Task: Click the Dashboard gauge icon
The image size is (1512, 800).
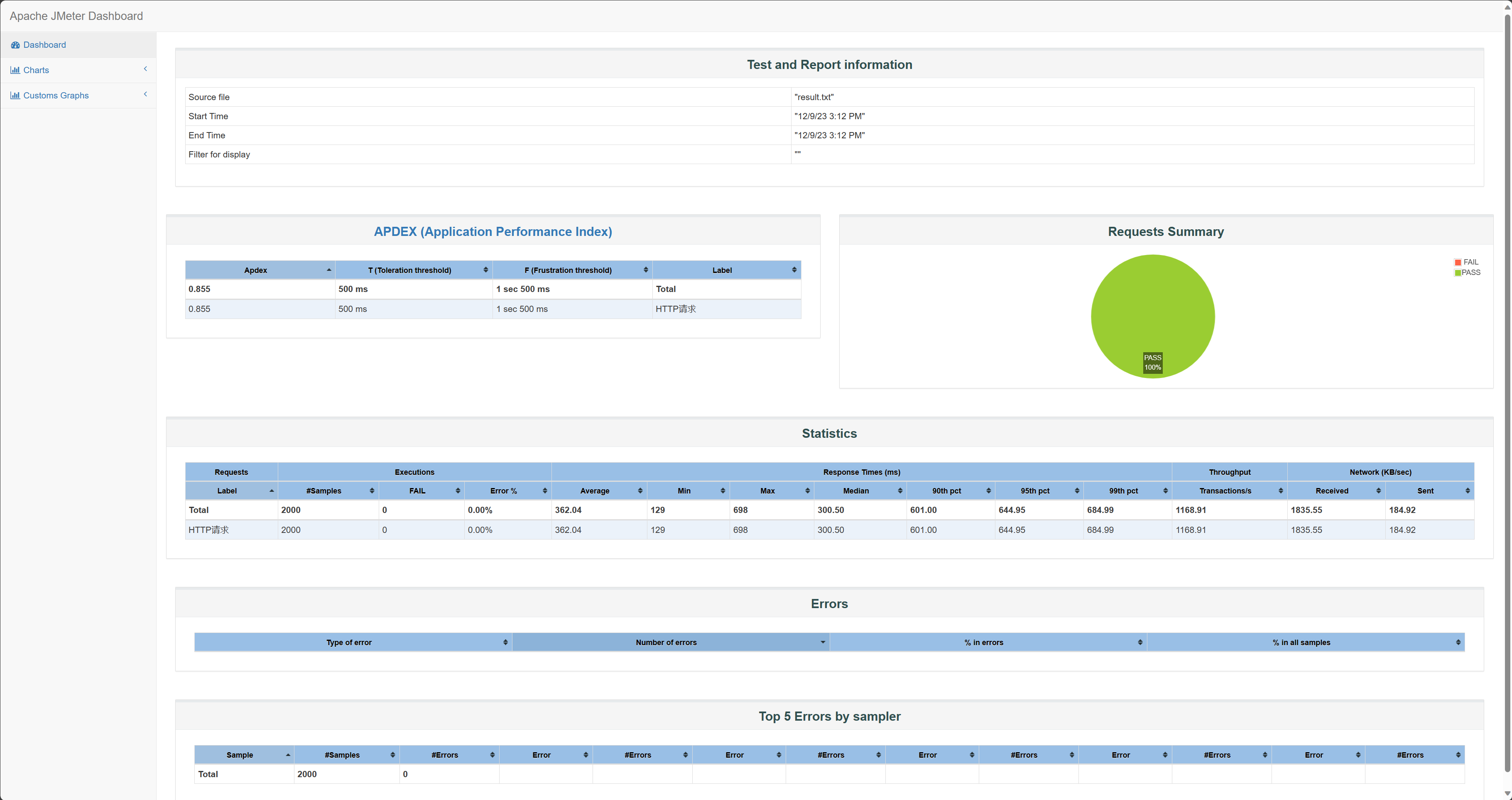Action: [15, 45]
